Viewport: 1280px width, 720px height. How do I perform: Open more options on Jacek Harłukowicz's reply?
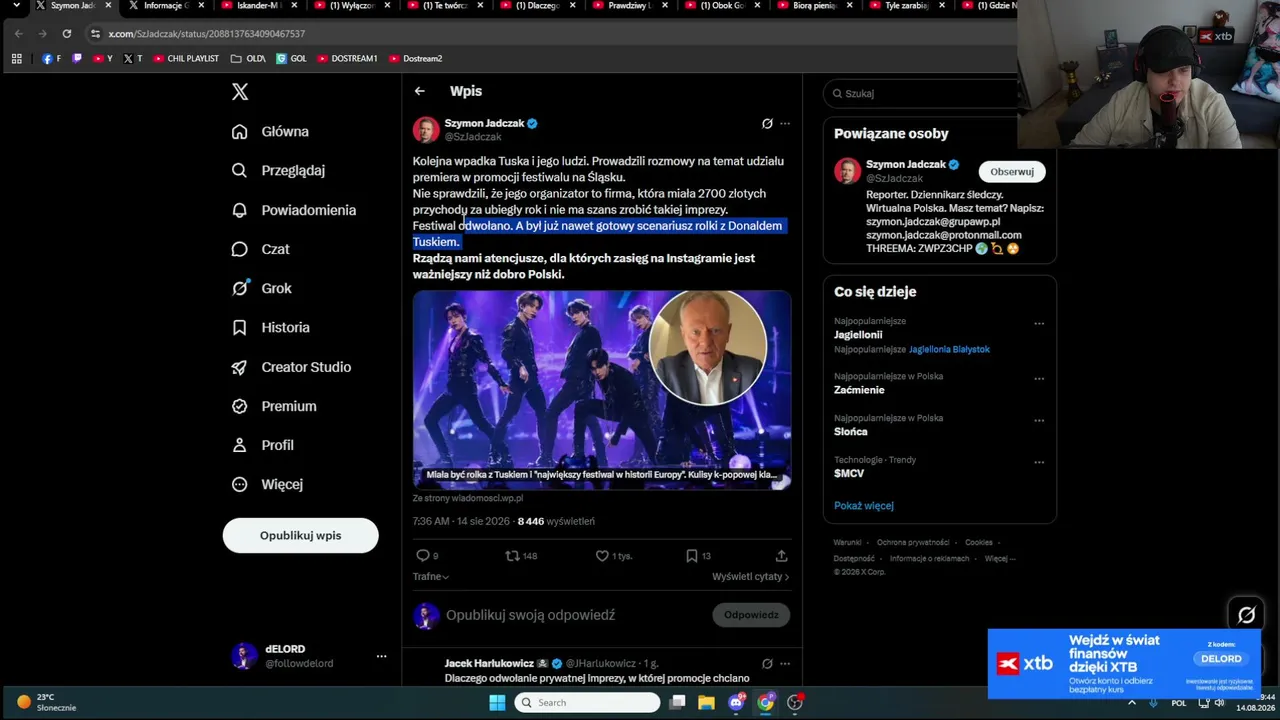(785, 663)
